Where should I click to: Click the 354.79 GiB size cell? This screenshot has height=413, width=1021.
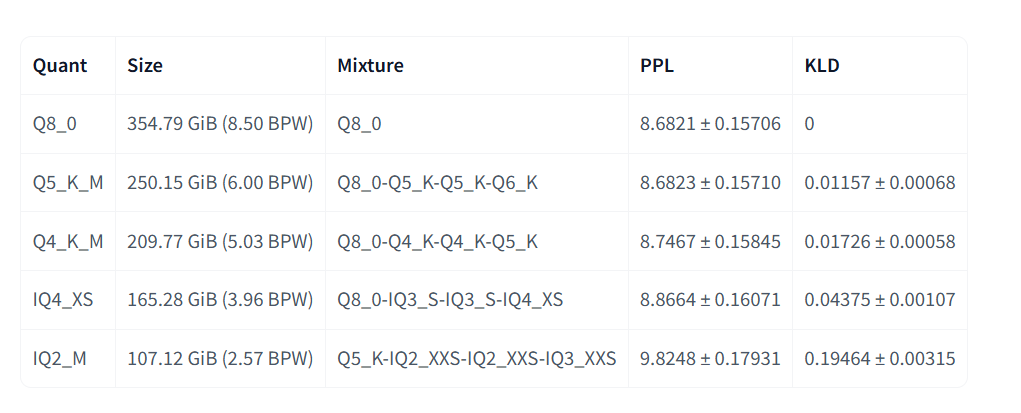click(x=220, y=124)
